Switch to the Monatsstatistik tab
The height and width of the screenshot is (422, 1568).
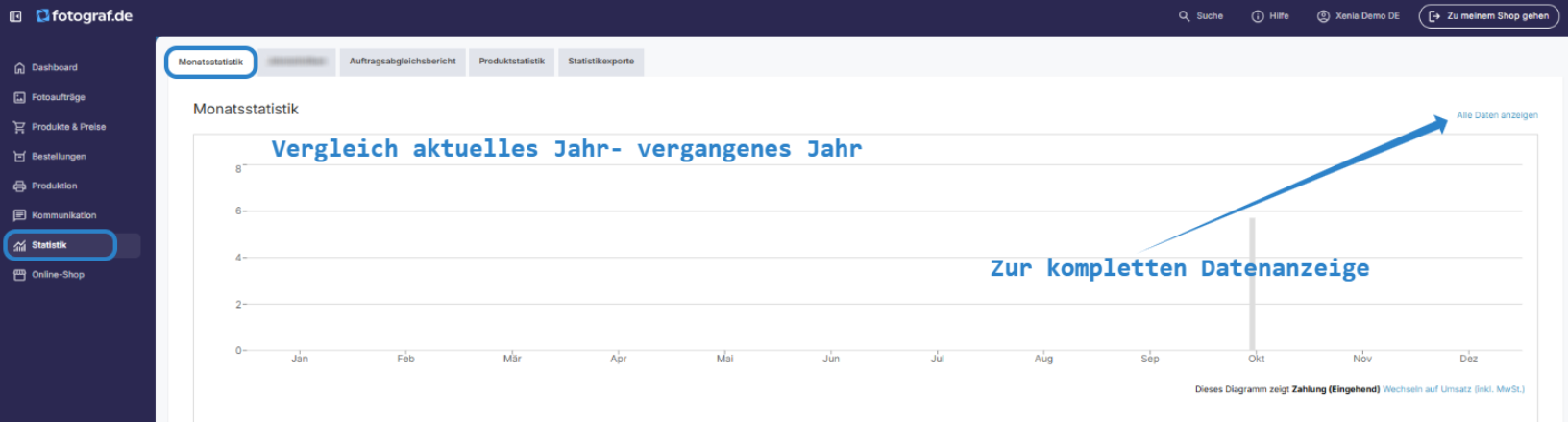(210, 62)
